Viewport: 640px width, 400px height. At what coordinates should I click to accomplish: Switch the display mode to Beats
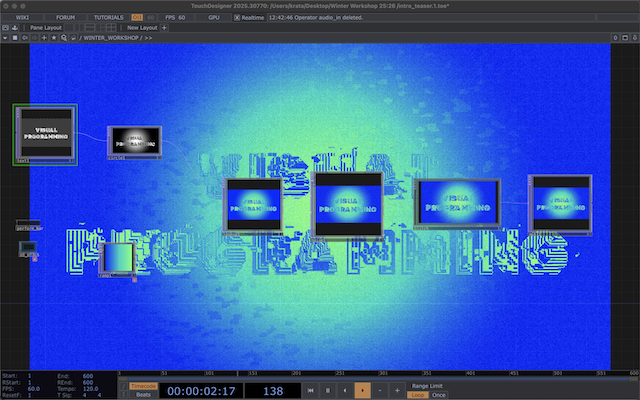144,394
